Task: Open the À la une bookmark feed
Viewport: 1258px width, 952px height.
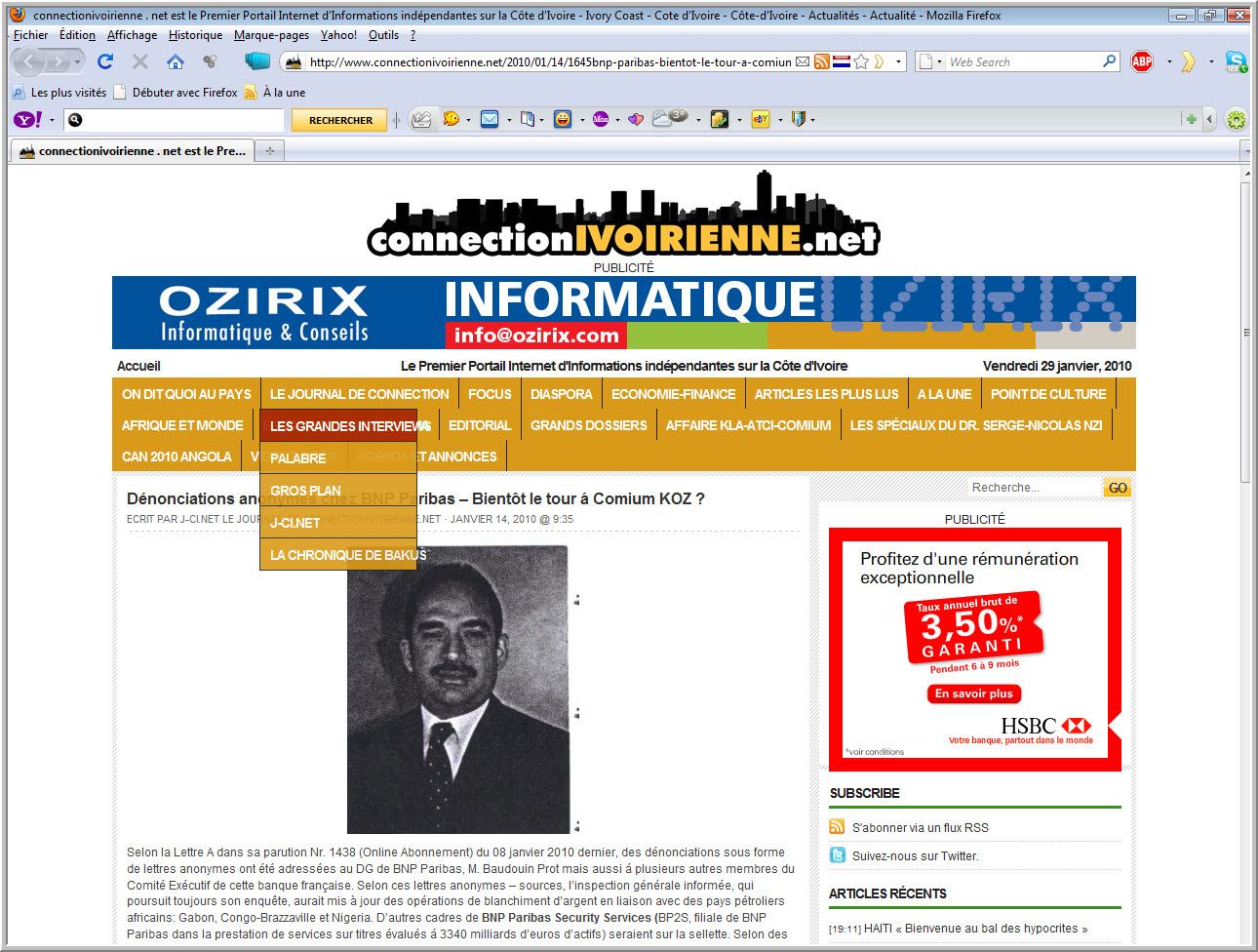Action: coord(275,93)
